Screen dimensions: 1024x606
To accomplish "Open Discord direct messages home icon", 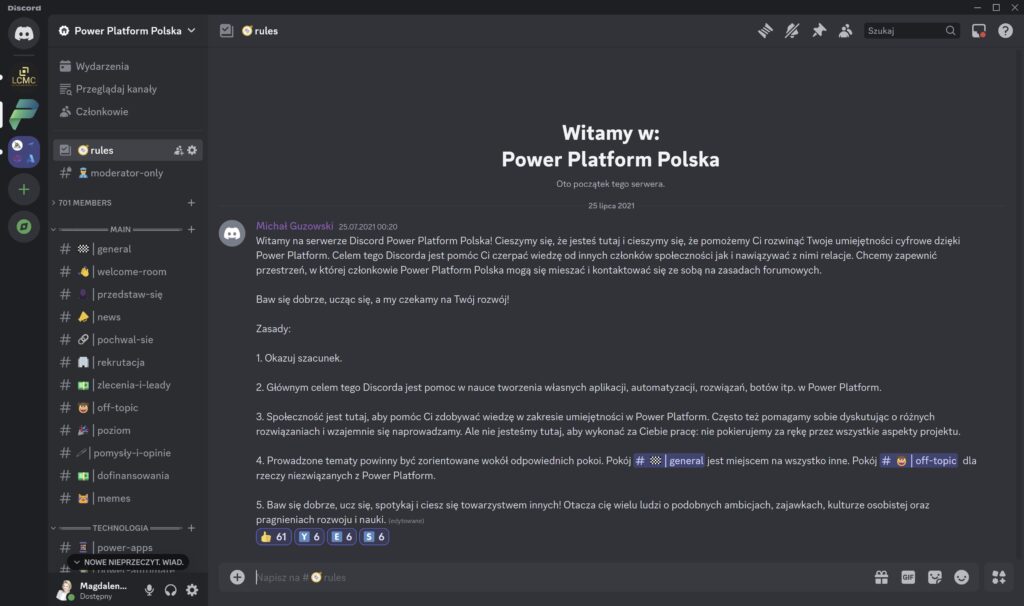I will 24,33.
